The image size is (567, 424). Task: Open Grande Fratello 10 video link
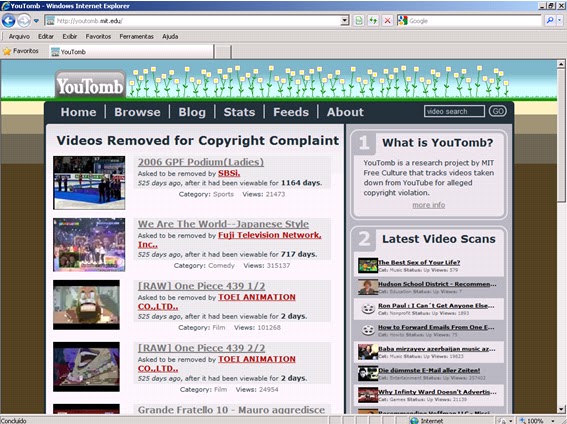[x=231, y=410]
